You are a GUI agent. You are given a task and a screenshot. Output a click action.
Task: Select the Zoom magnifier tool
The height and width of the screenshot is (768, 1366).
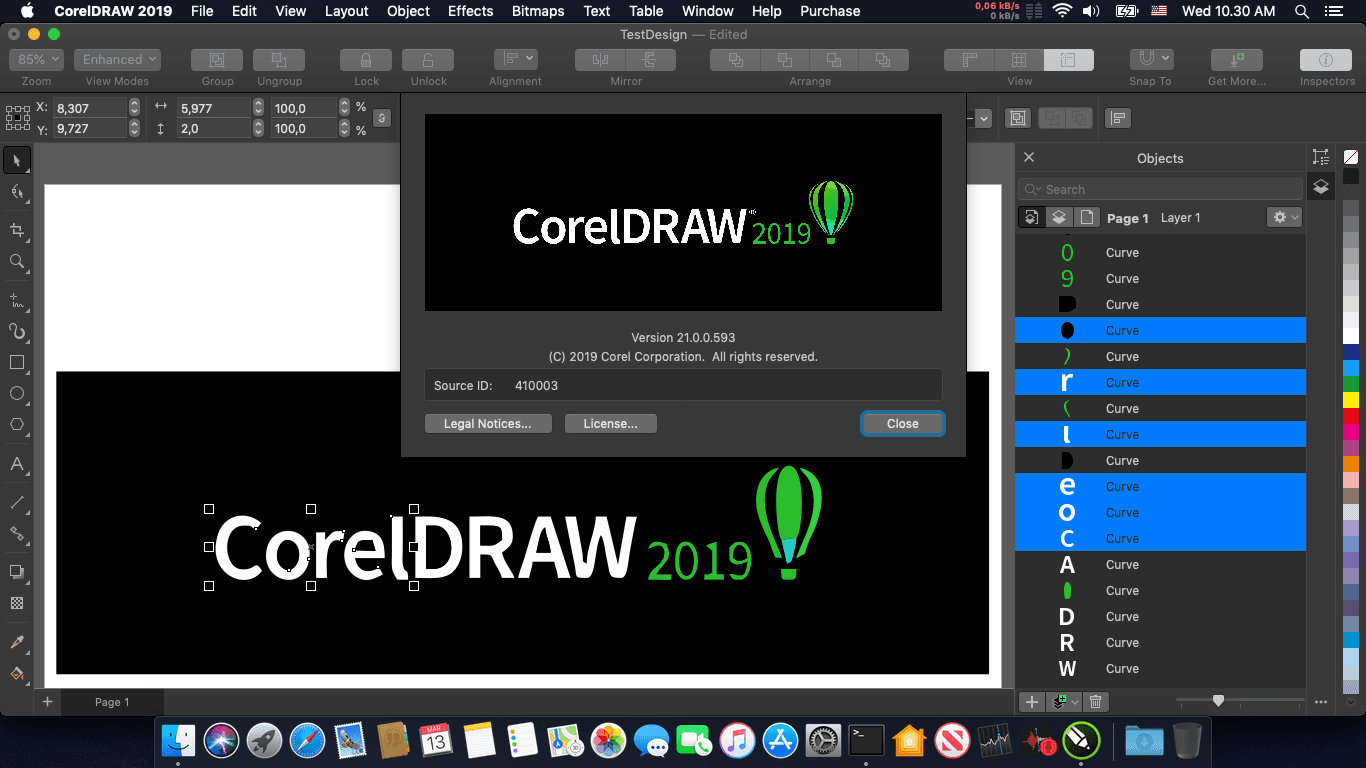tap(17, 261)
